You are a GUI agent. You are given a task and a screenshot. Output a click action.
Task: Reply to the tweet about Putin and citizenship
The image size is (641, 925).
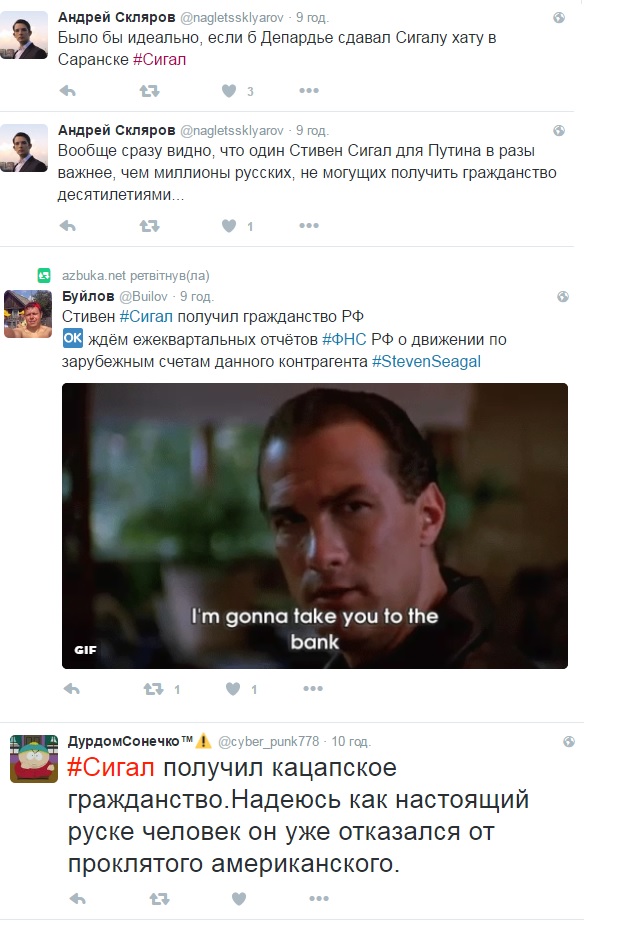point(68,226)
